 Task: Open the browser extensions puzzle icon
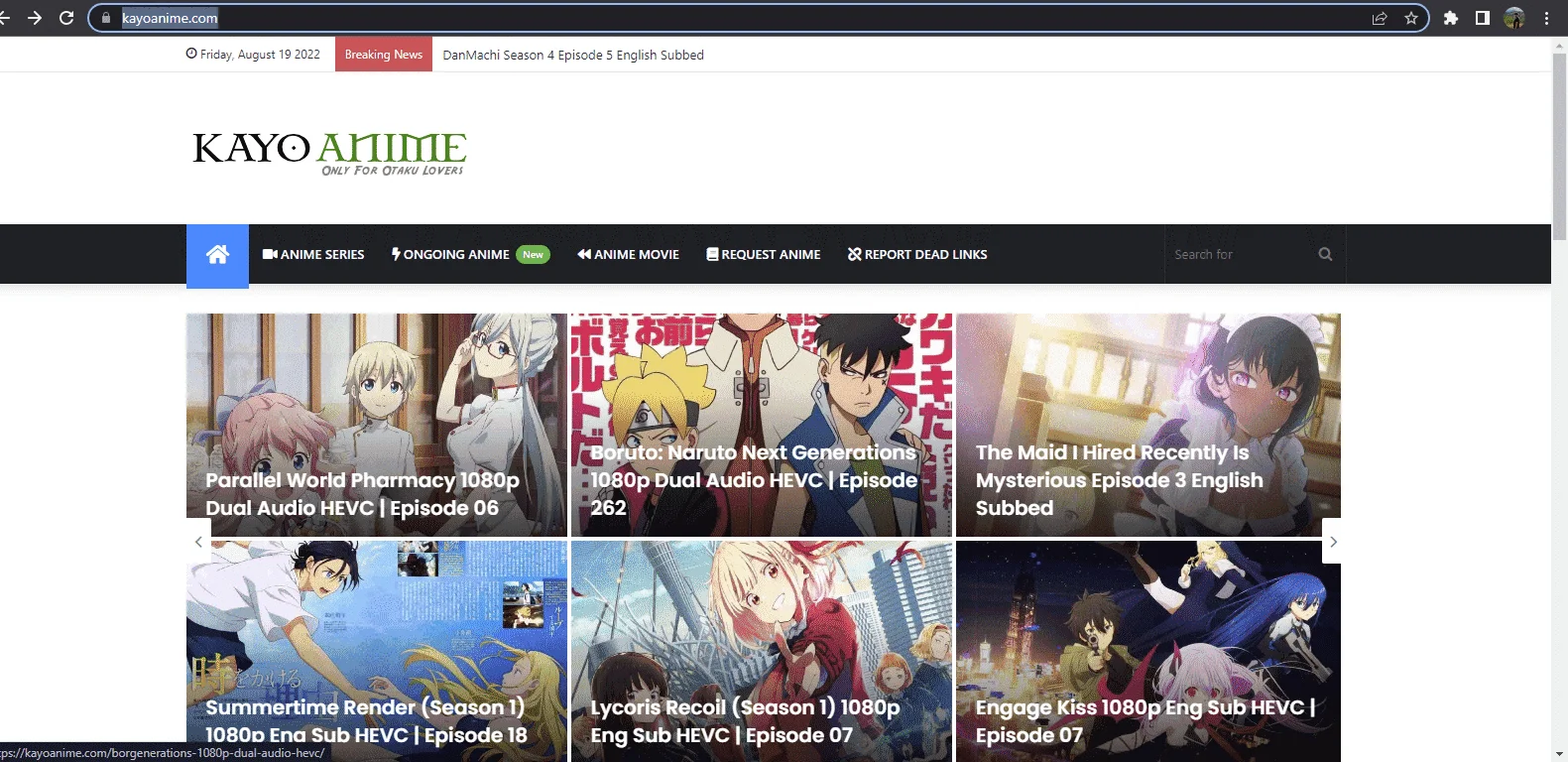coord(1451,18)
